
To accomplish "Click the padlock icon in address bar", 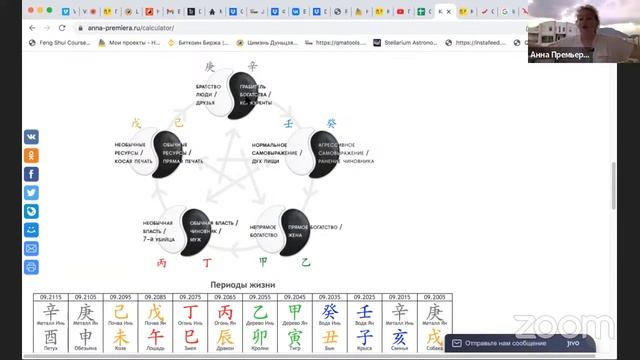I will tap(80, 28).
